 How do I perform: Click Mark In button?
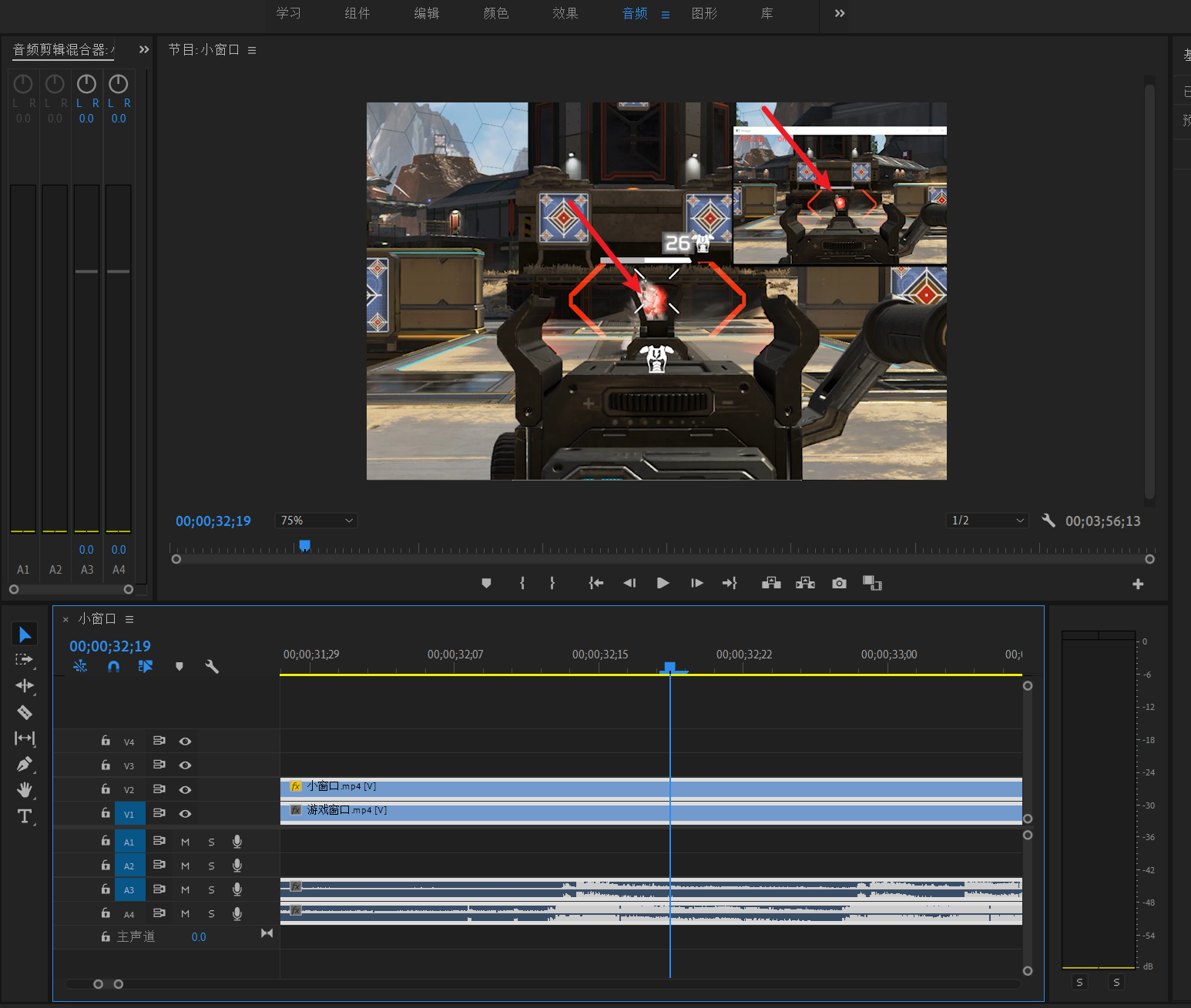coord(522,584)
